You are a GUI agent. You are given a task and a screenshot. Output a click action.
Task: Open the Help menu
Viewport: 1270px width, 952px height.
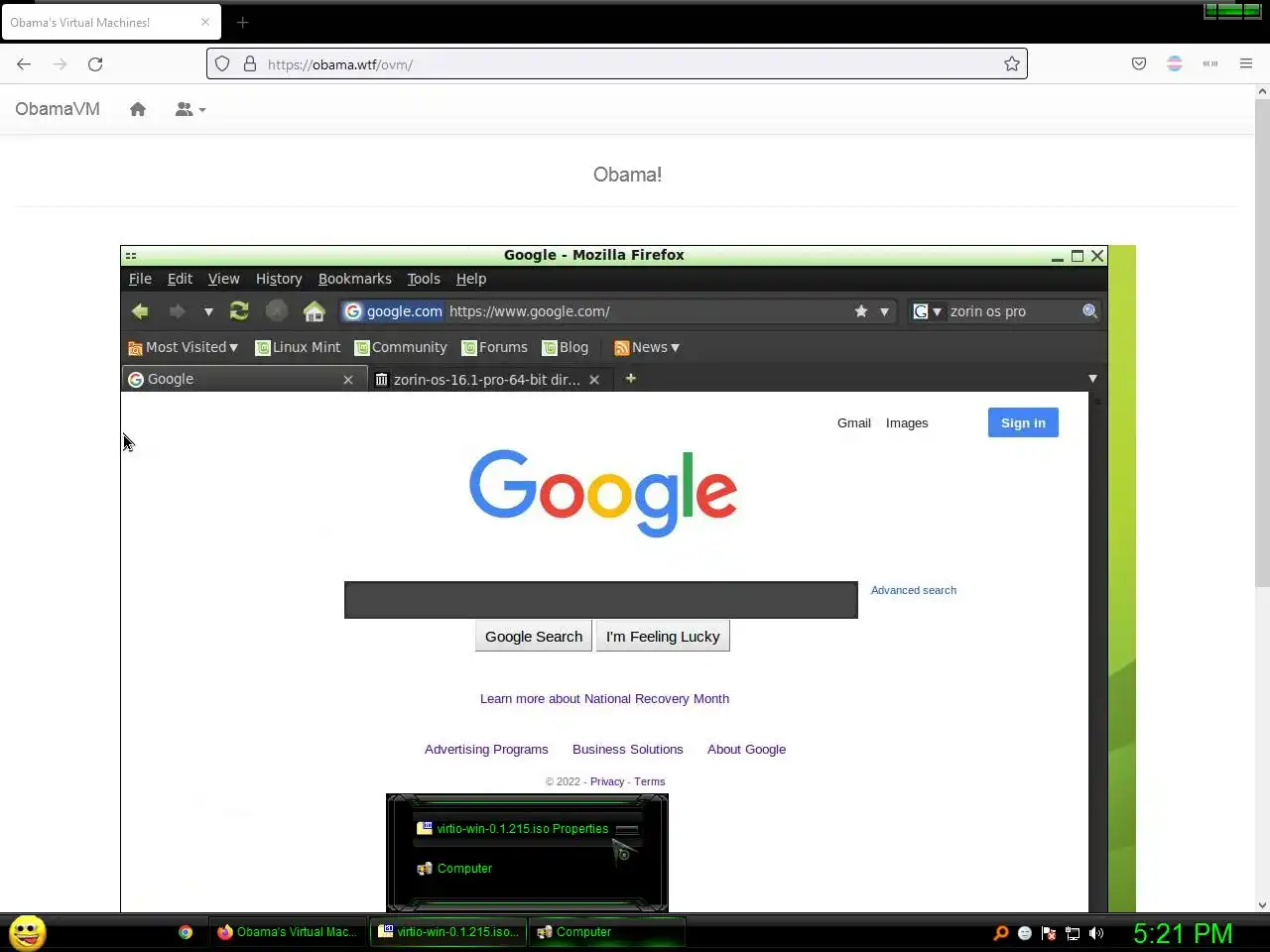(x=471, y=279)
